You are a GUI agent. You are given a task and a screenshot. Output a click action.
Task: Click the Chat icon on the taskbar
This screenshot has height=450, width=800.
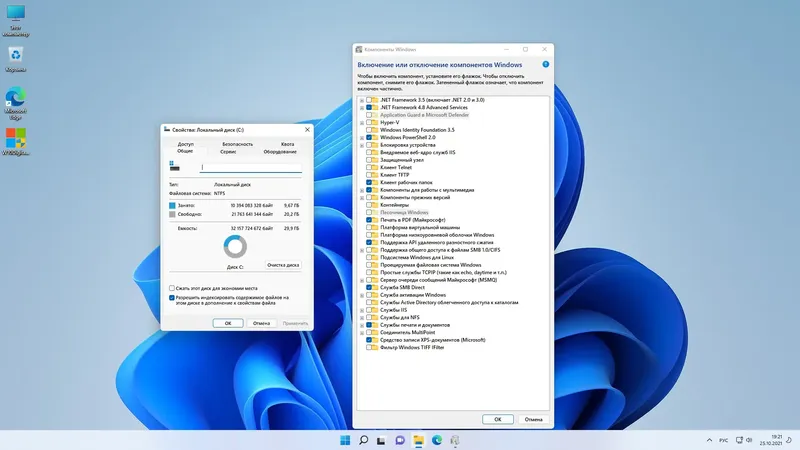point(400,440)
